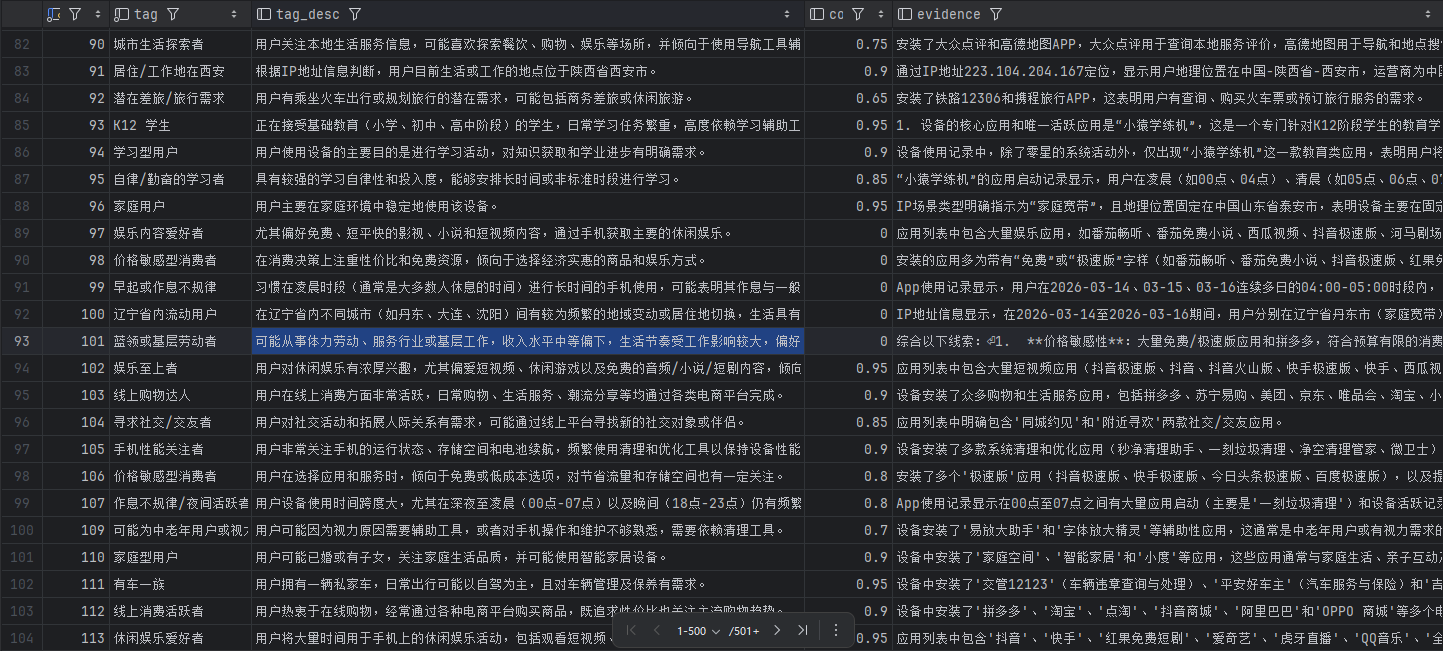
Task: Select the id cell with value 90
Action: pyautogui.click(x=76, y=44)
